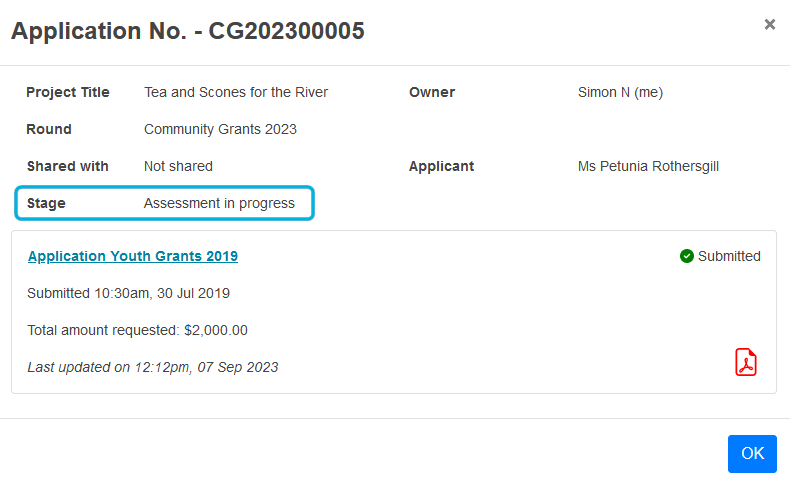The width and height of the screenshot is (790, 483).
Task: Click the Submitted 10:30am, 30 Jul 2019 text
Action: tap(129, 293)
